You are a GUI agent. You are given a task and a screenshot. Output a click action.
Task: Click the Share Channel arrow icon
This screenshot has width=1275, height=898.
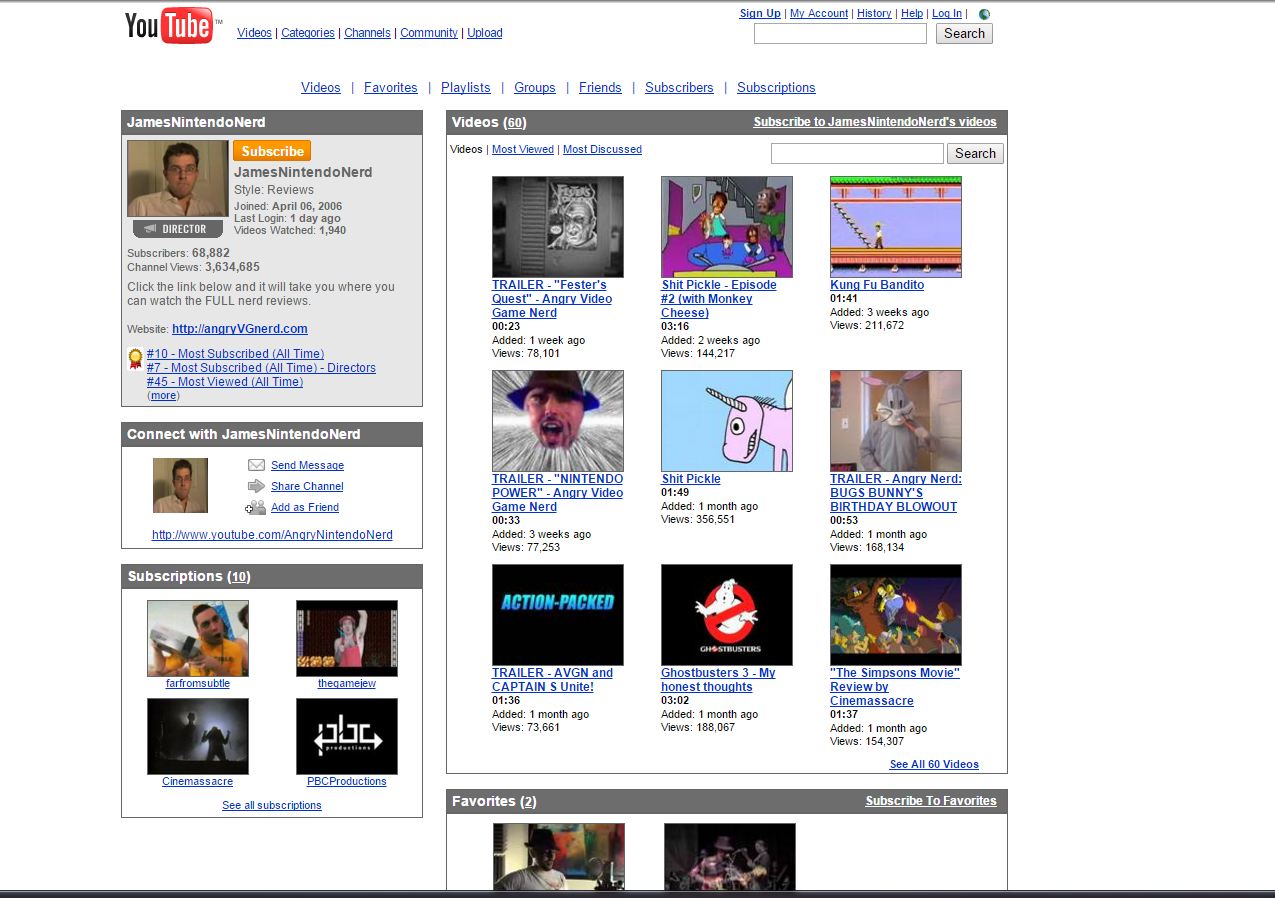[256, 486]
